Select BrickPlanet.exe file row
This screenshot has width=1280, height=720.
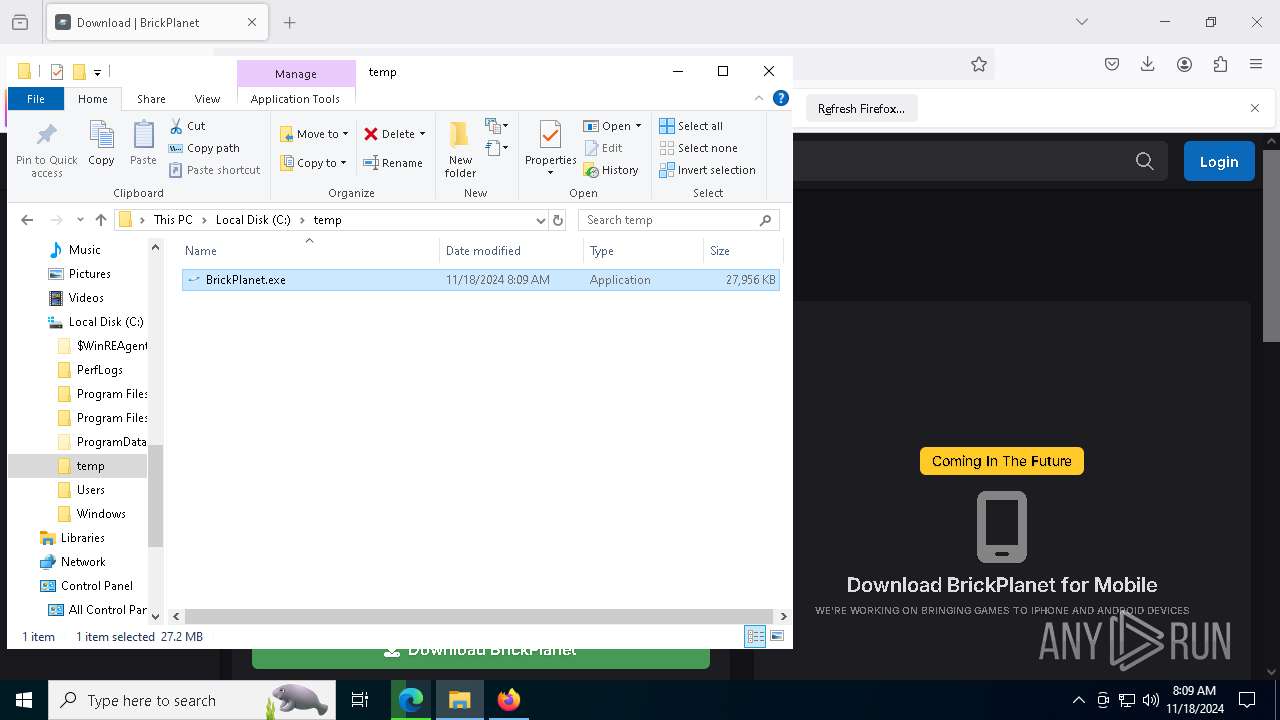click(481, 280)
